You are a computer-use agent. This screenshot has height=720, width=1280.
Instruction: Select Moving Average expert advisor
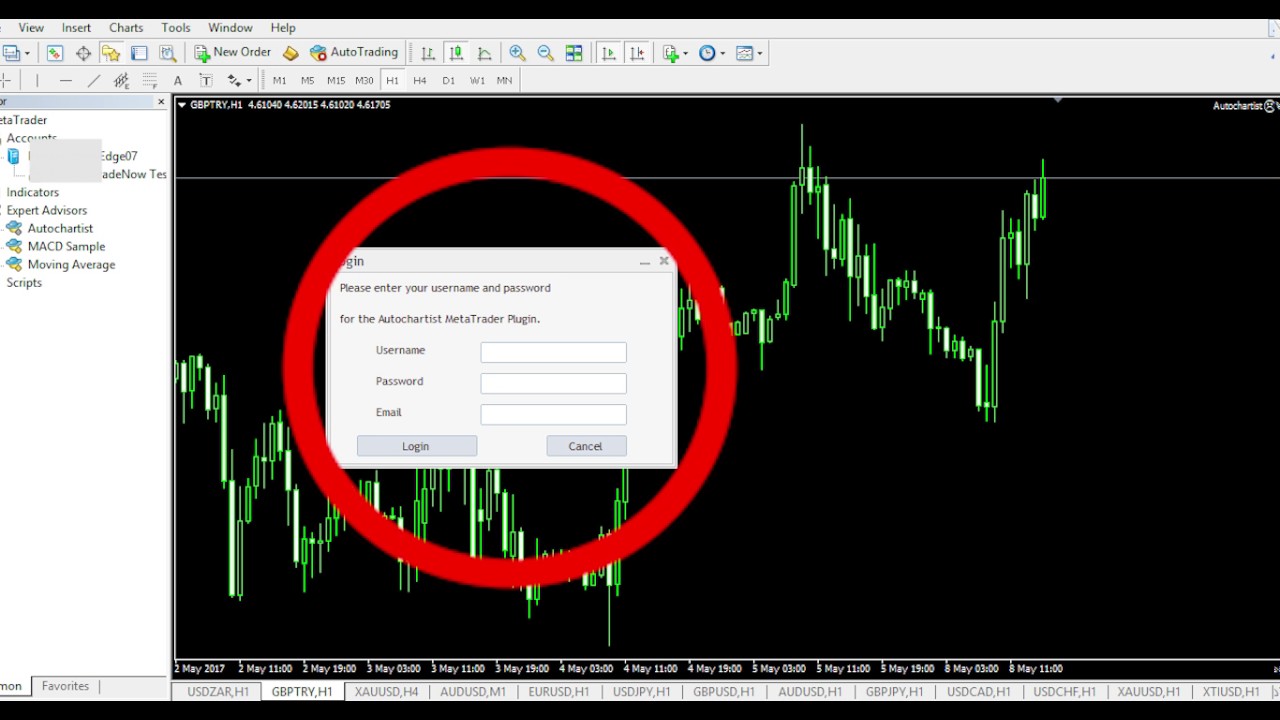71,264
